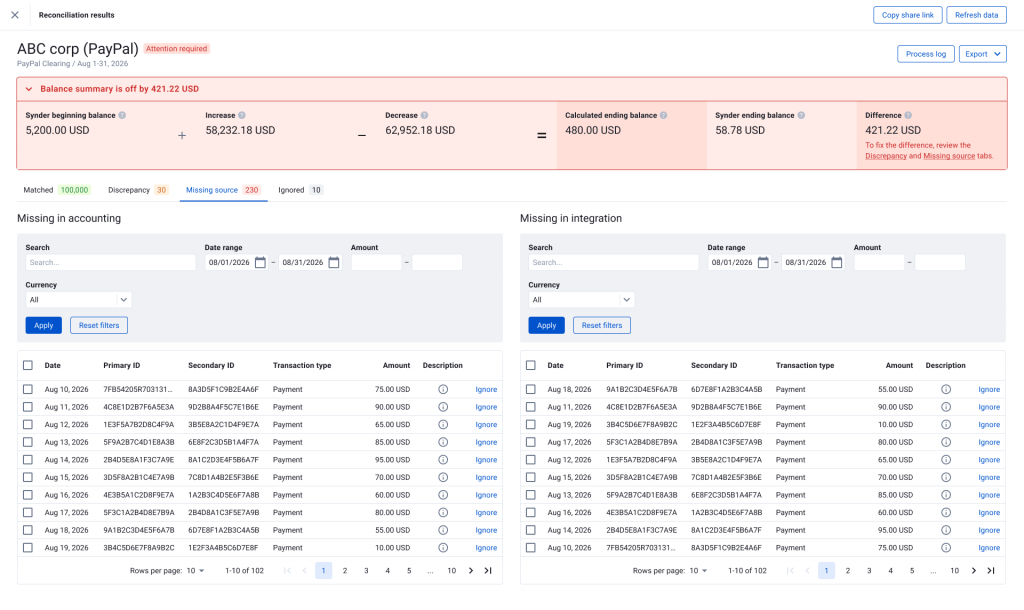Copy the share link
1024x610 pixels.
coord(907,15)
